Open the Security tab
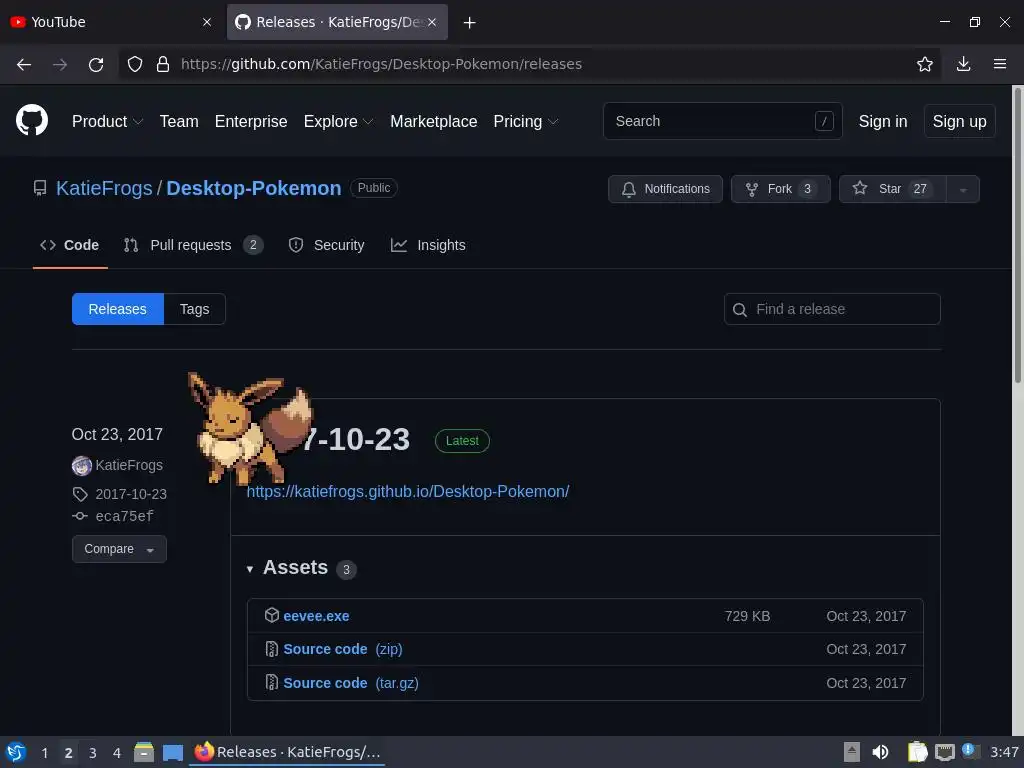The image size is (1024, 768). 327,246
